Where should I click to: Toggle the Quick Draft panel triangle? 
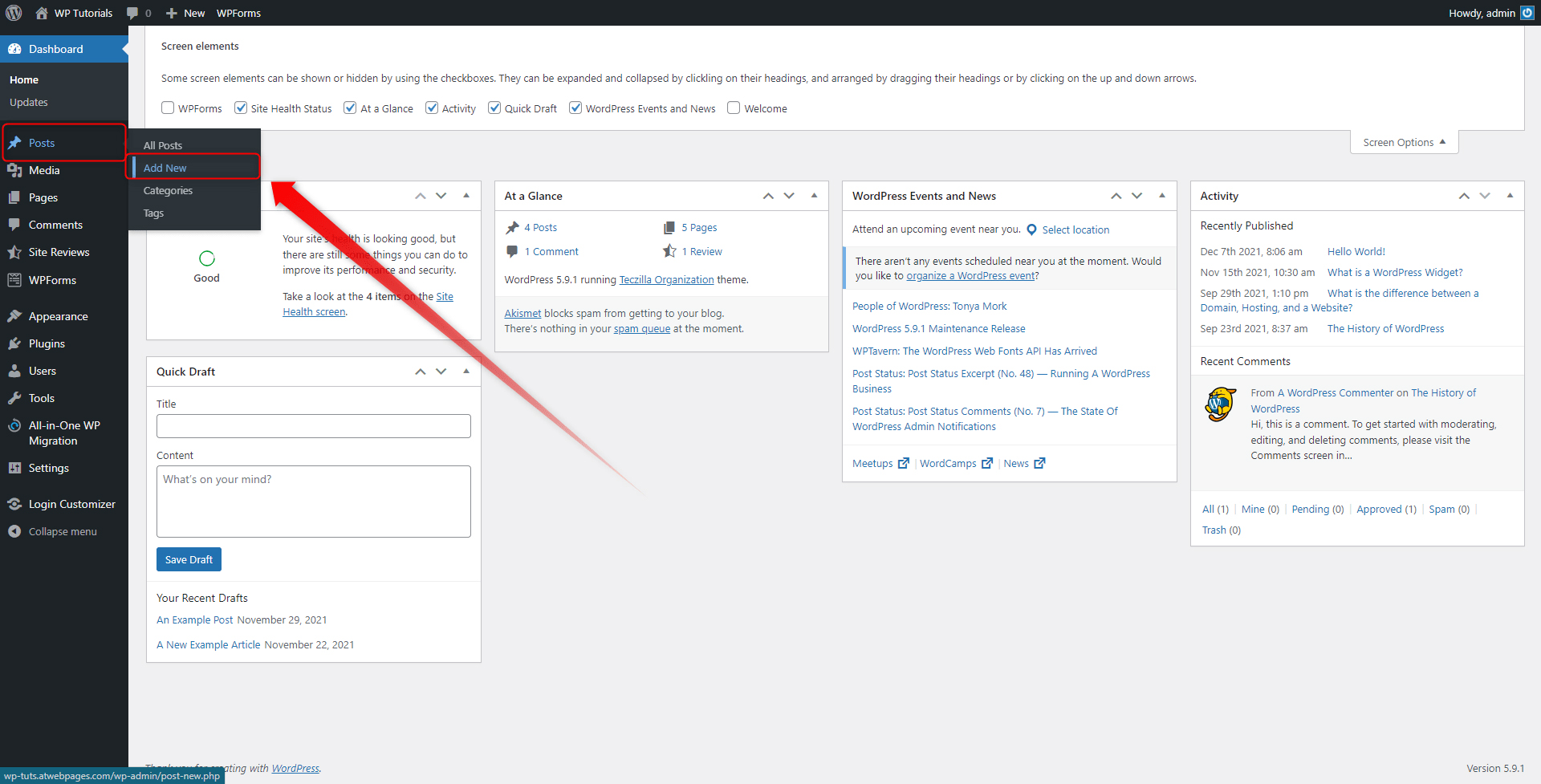coord(466,372)
